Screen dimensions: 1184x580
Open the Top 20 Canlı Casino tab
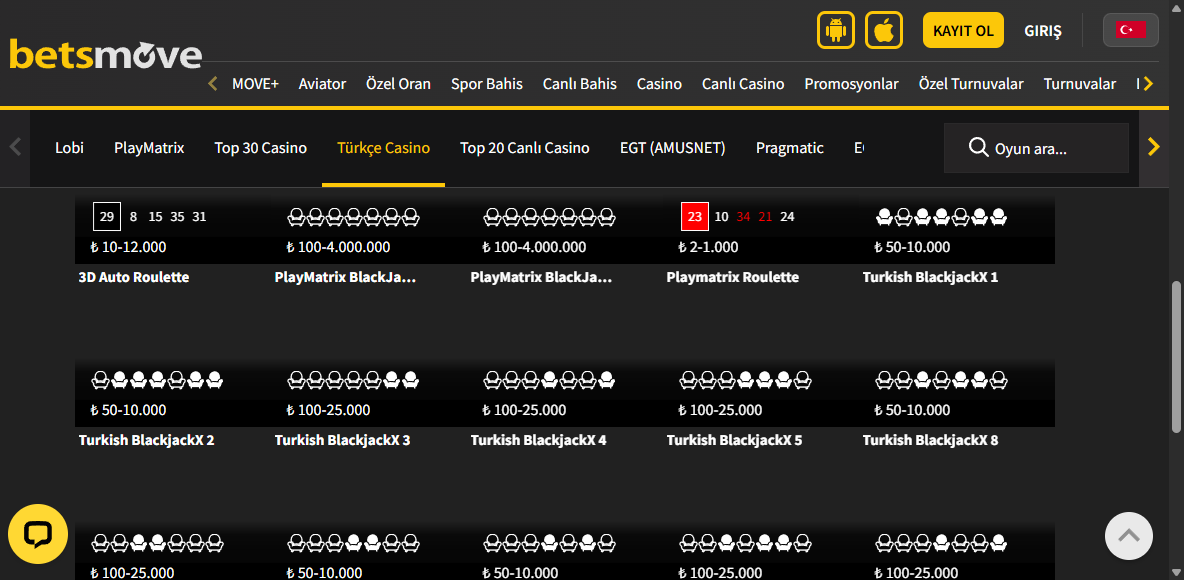point(524,147)
